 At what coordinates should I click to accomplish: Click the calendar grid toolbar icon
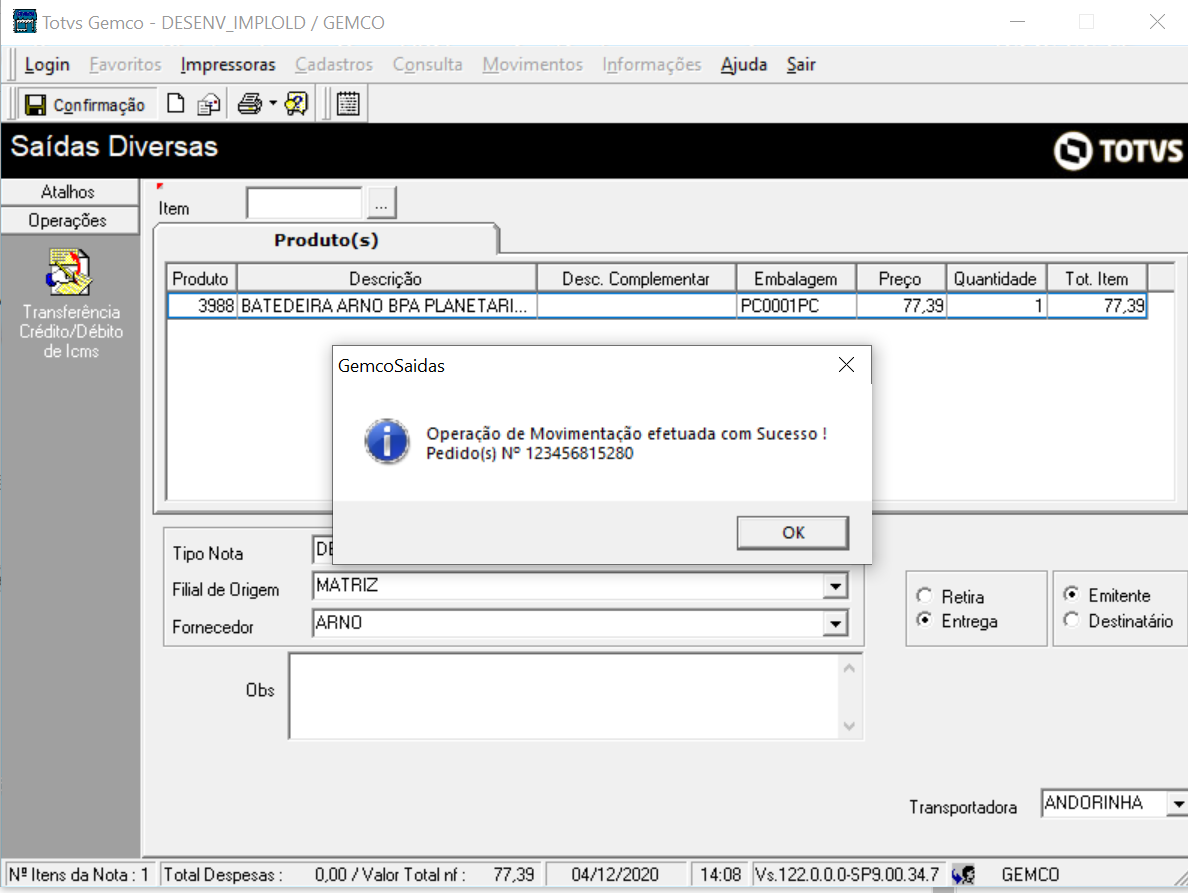pyautogui.click(x=348, y=104)
